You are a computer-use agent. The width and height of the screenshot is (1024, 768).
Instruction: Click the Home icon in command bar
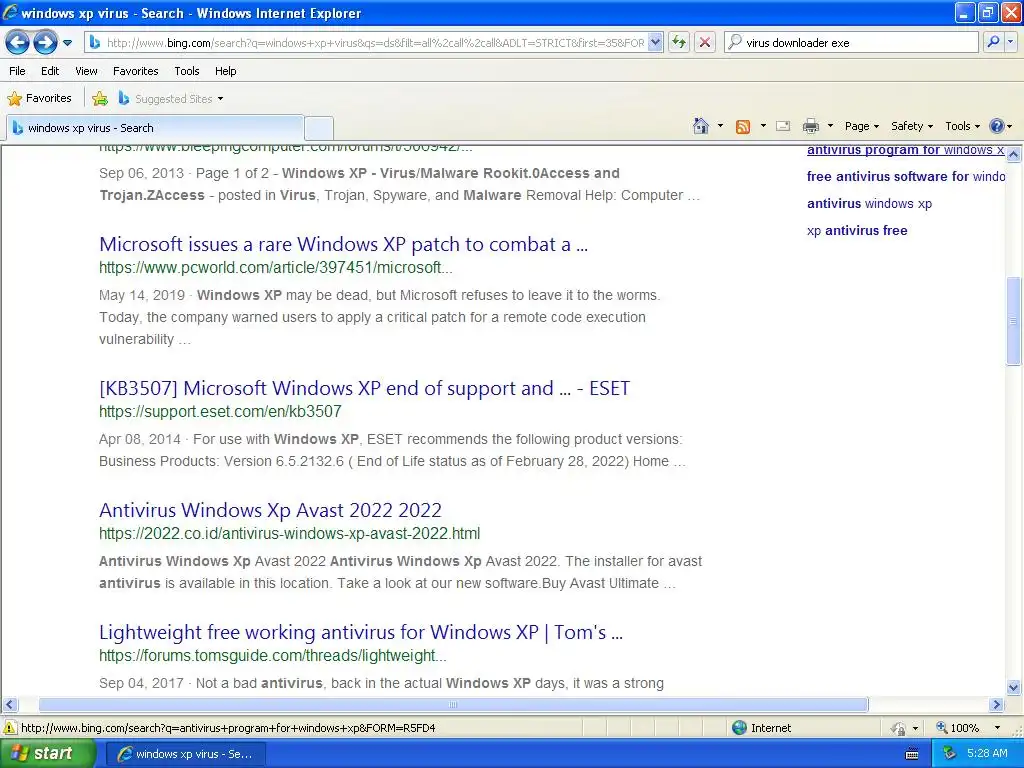[x=701, y=126]
